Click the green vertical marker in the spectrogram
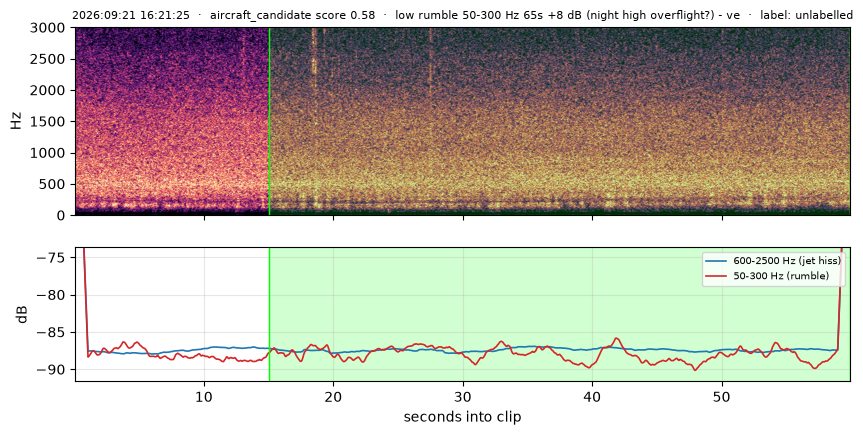Image resolution: width=863 pixels, height=435 pixels. coord(269,121)
